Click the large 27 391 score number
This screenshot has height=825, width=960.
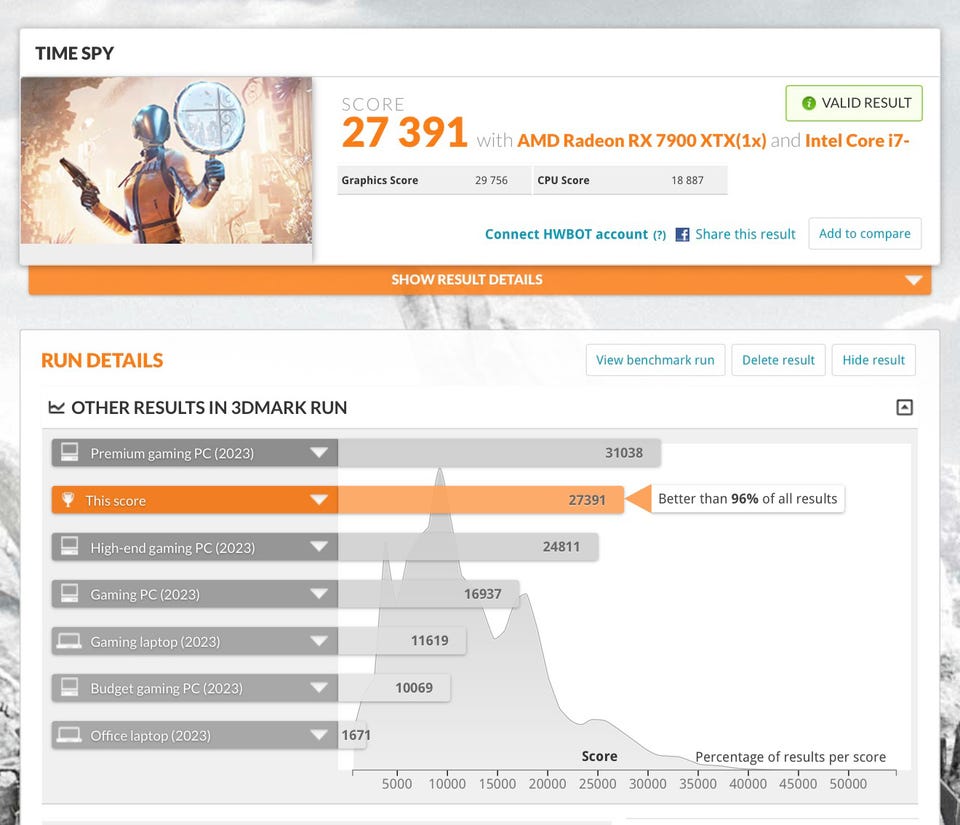405,132
